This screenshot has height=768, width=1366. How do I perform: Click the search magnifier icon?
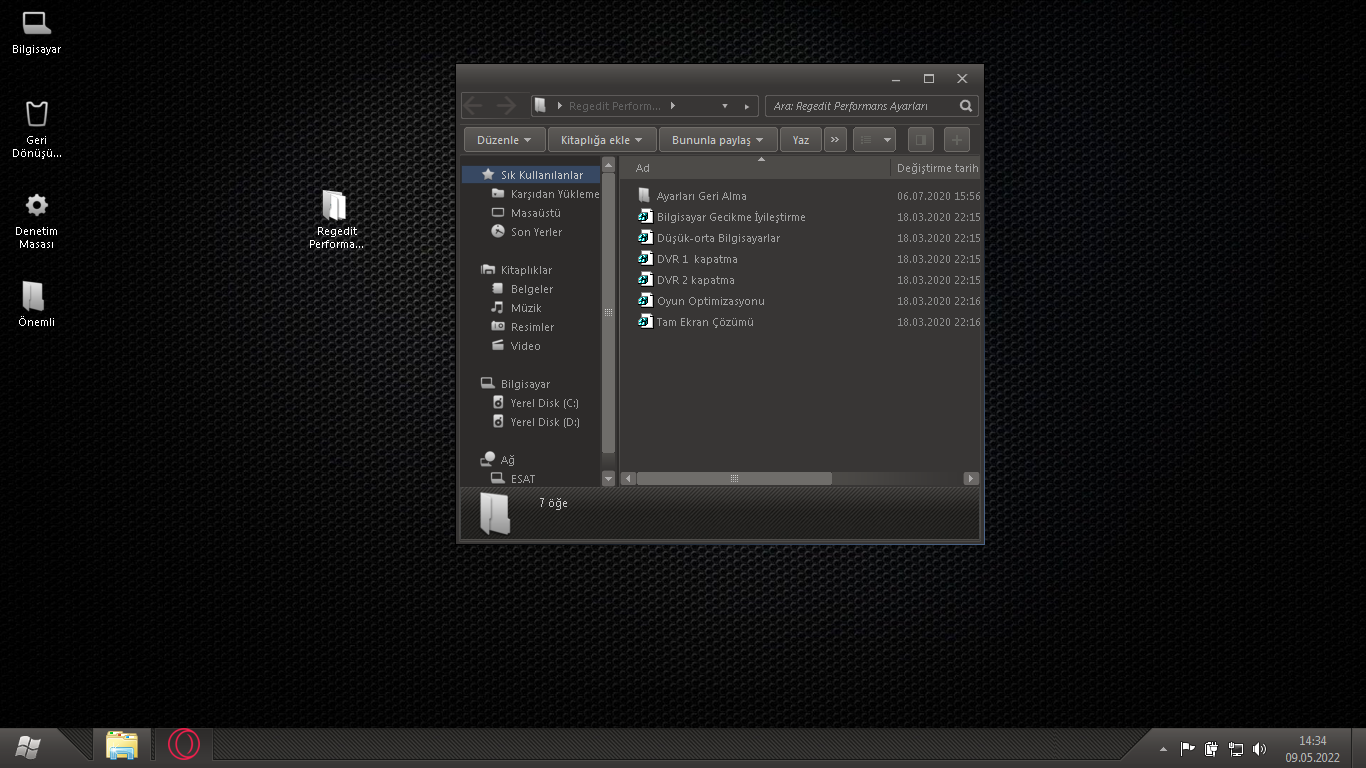966,105
